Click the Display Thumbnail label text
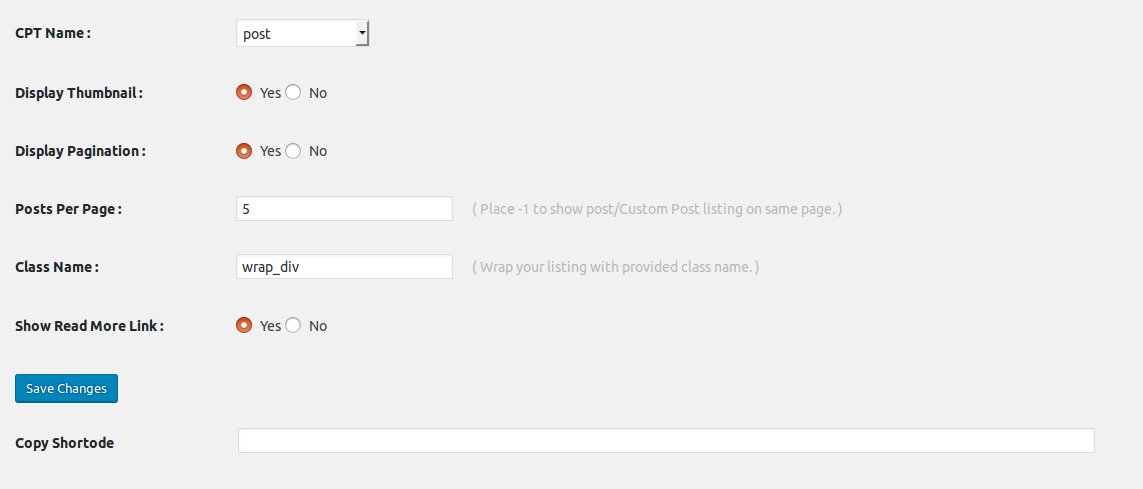Image resolution: width=1143 pixels, height=489 pixels. pyautogui.click(x=79, y=93)
